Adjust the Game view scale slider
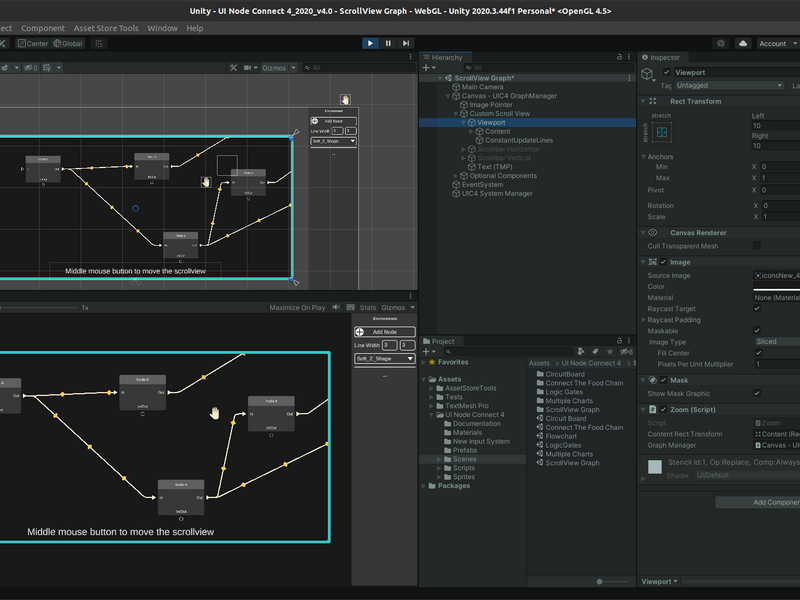The width and height of the screenshot is (800, 600). pos(39,308)
